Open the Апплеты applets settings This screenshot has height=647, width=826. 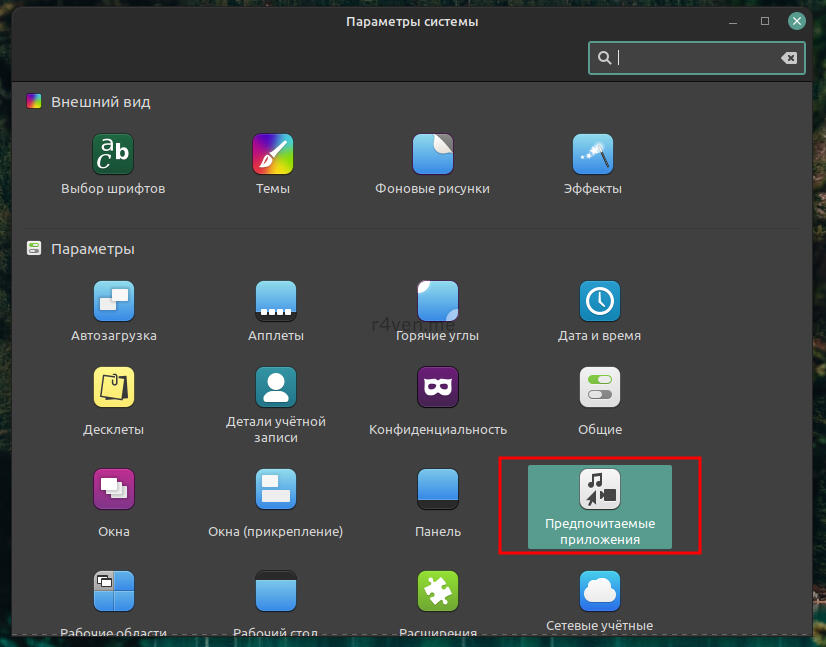point(275,302)
